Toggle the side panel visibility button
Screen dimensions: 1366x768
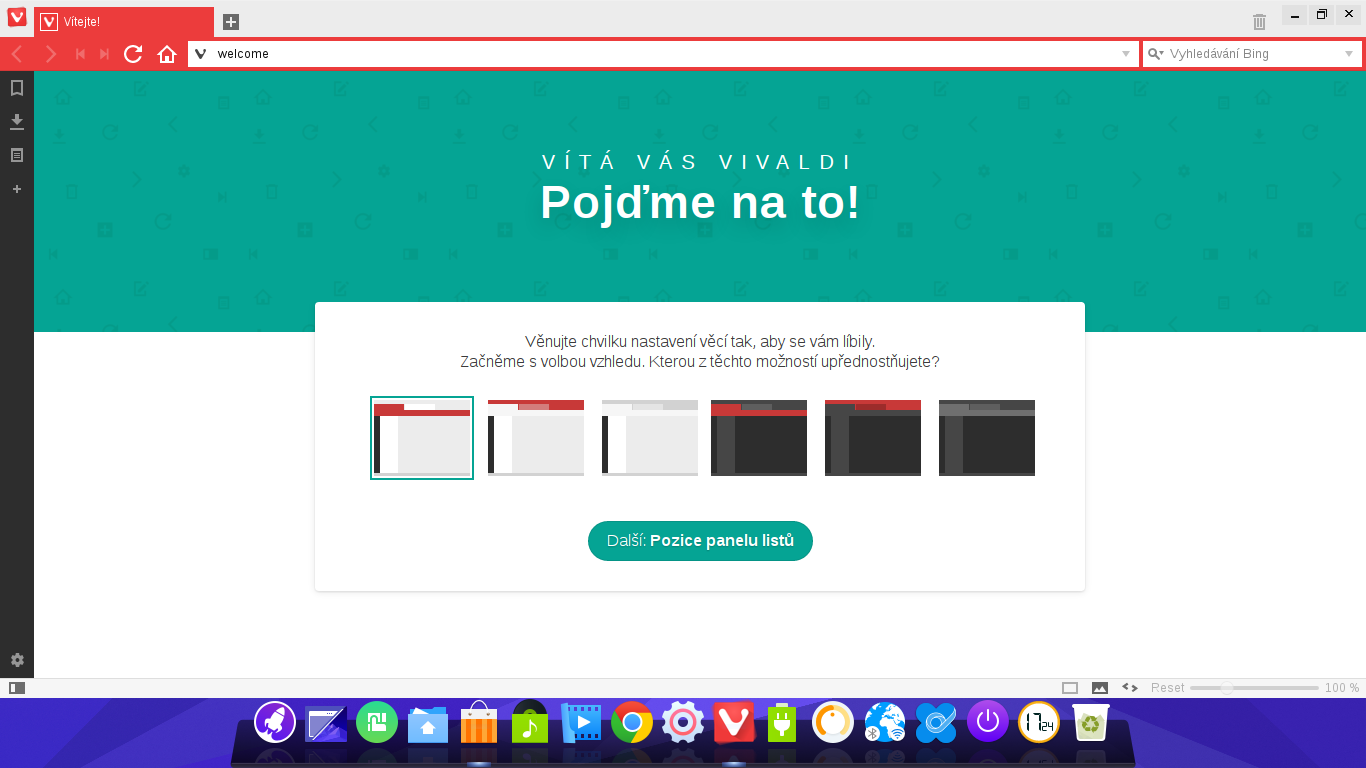click(16, 688)
